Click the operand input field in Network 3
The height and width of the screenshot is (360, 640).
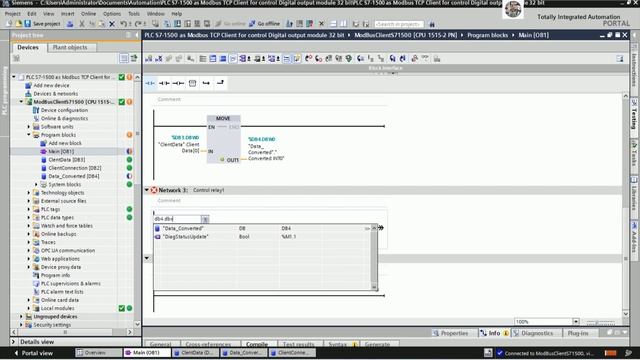pos(177,219)
